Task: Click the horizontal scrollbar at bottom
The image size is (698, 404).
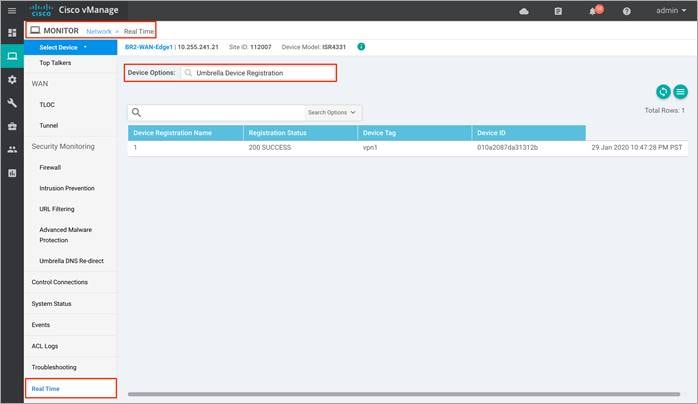Action: 404,394
